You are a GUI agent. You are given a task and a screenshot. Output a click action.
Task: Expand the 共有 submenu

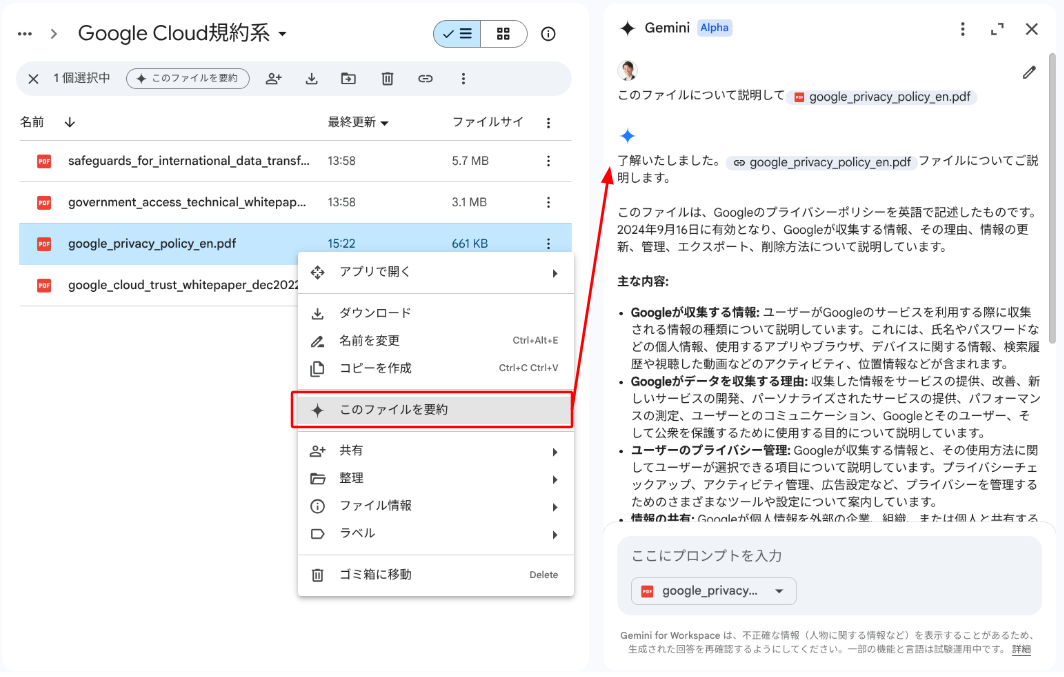436,450
